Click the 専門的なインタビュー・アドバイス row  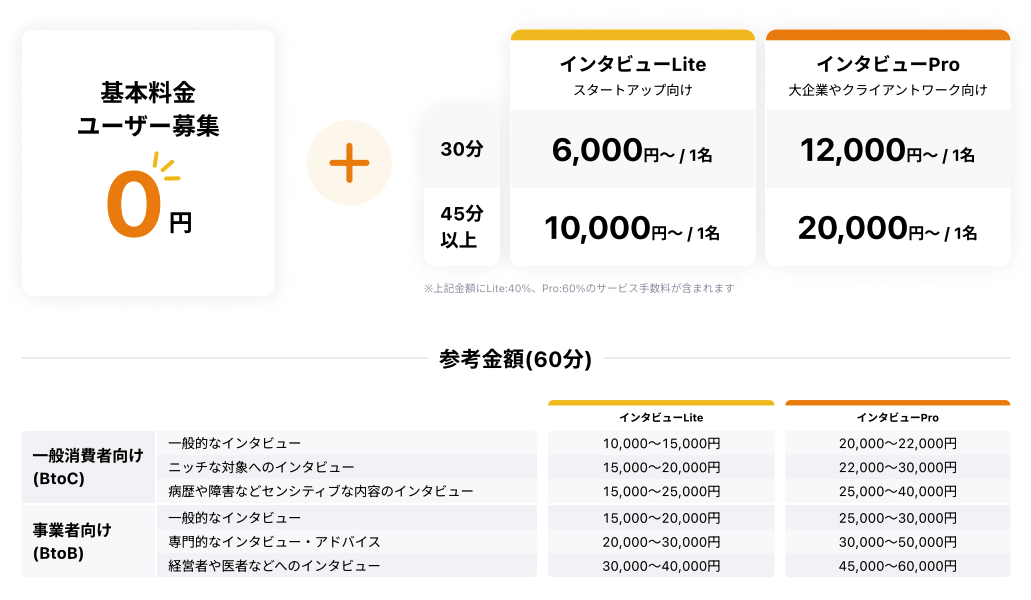pos(274,542)
